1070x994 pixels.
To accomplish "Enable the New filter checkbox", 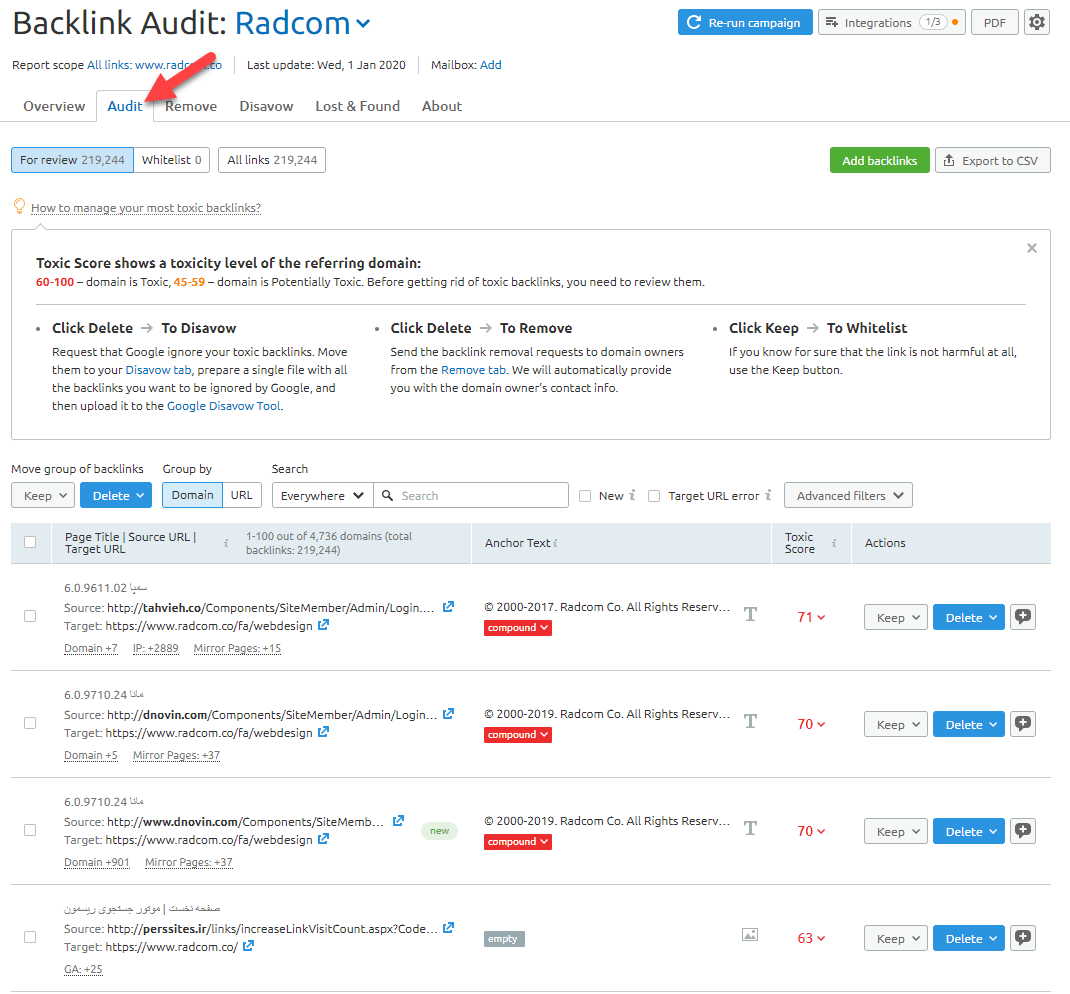I will tap(585, 495).
